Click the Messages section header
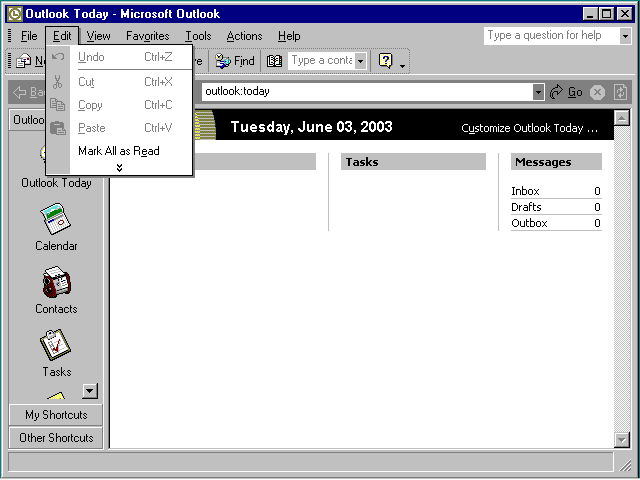 click(x=556, y=162)
